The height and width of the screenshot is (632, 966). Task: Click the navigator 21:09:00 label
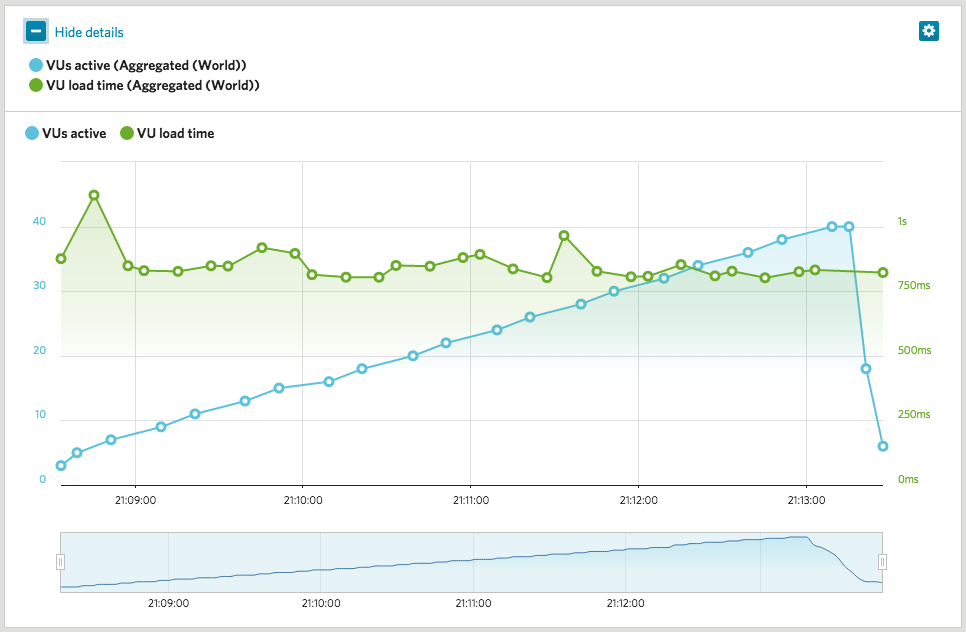click(168, 604)
